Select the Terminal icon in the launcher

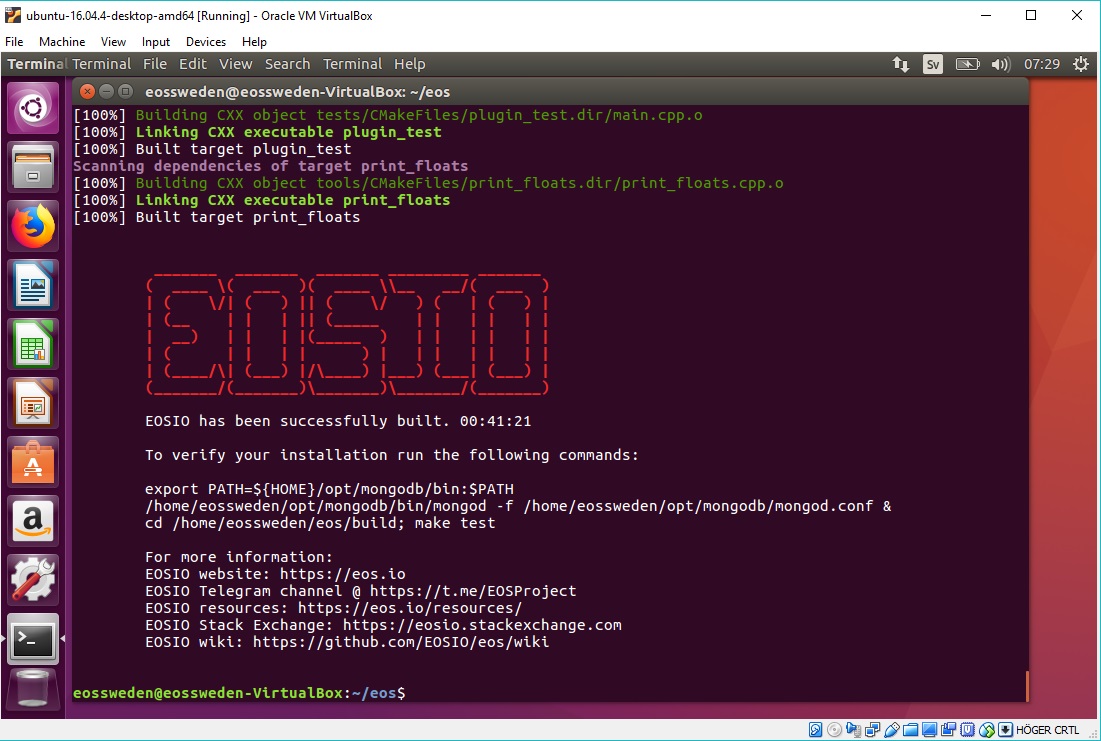[33, 639]
